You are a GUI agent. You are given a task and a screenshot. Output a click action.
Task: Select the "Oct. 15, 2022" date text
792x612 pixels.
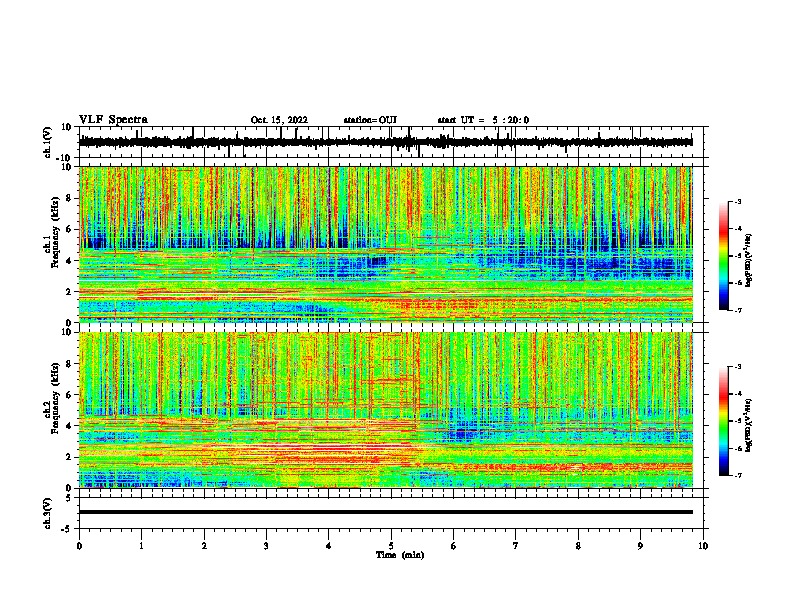[x=279, y=120]
